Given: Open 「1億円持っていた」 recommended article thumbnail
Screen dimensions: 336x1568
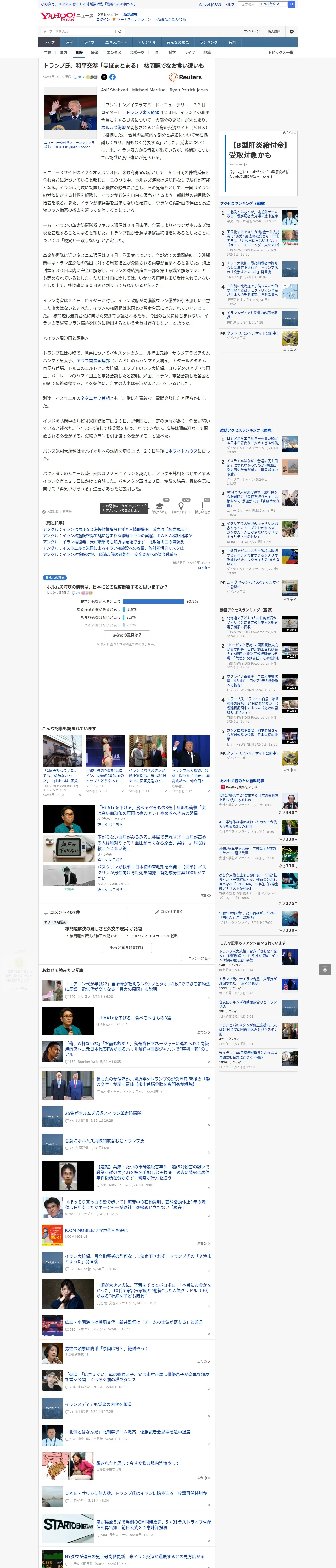Looking at the screenshot, I should [62, 751].
